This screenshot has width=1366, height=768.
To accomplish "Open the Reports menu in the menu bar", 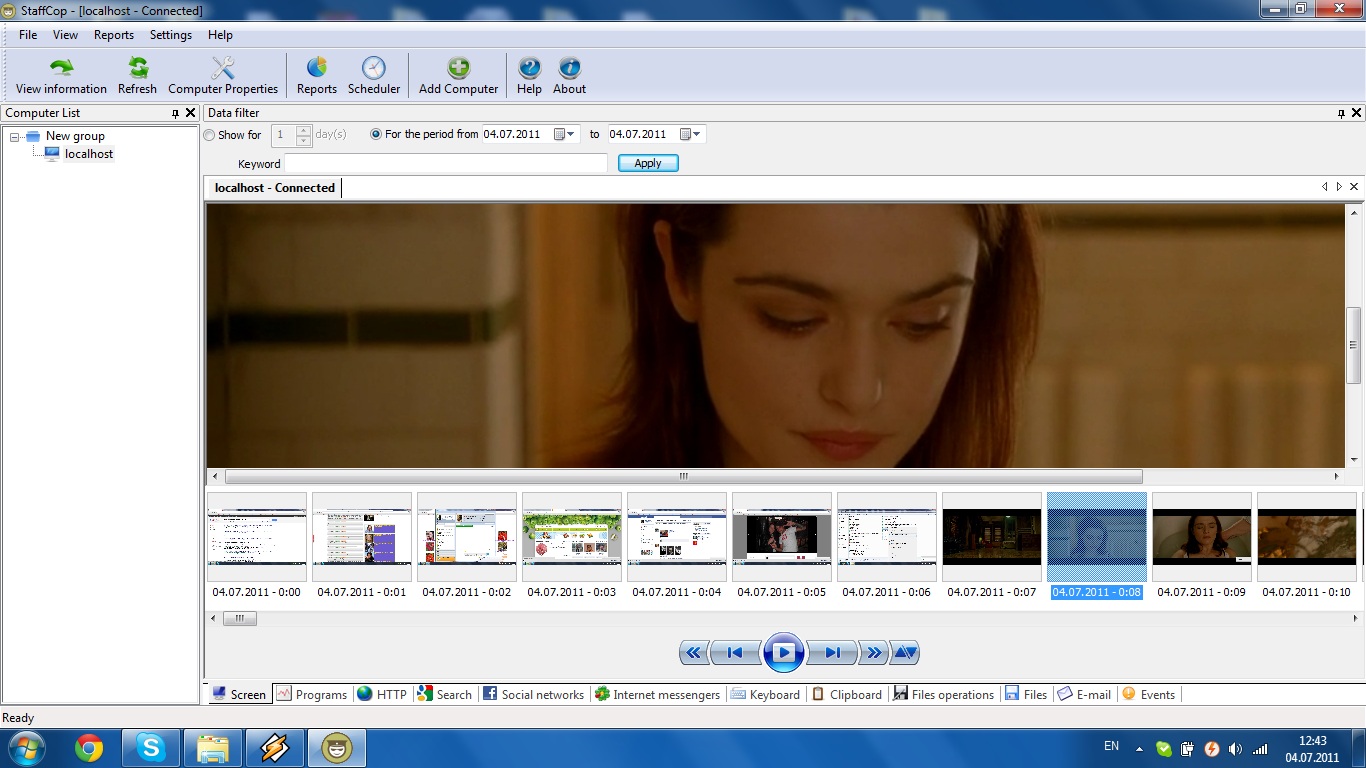I will point(114,35).
